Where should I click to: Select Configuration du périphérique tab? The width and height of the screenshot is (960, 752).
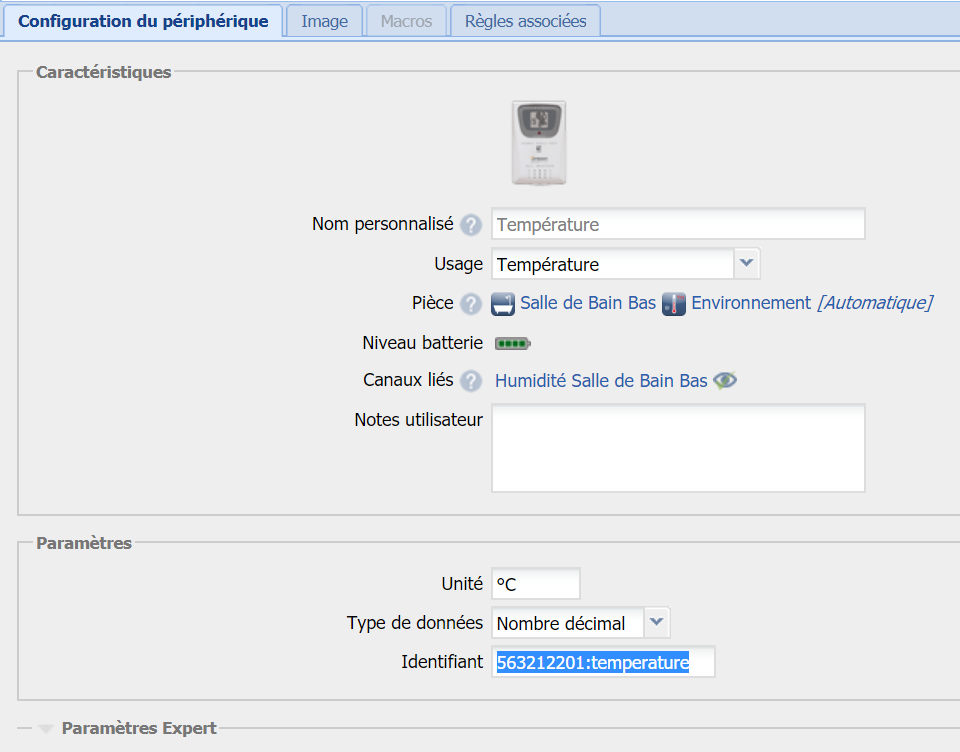click(143, 21)
